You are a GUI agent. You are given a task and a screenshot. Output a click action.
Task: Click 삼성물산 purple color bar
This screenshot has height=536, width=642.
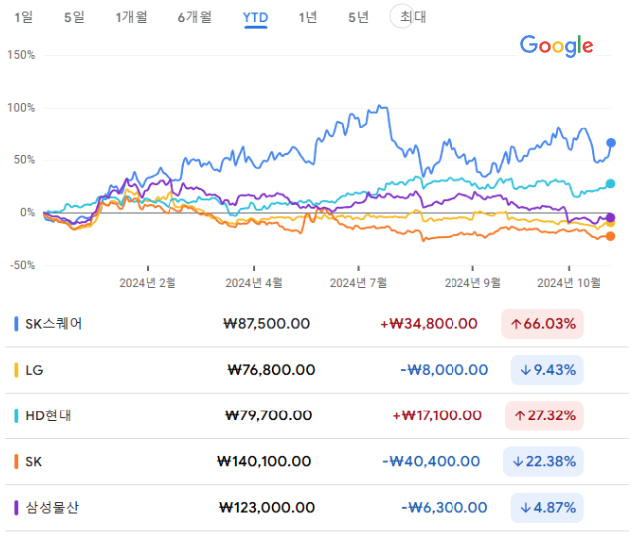coord(16,508)
